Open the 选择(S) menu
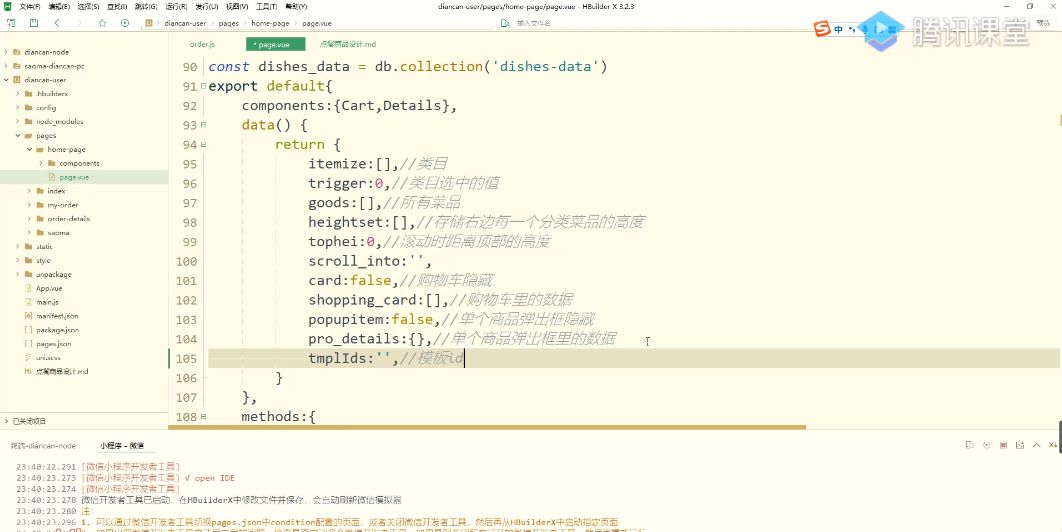This screenshot has width=1062, height=532. 87,6
